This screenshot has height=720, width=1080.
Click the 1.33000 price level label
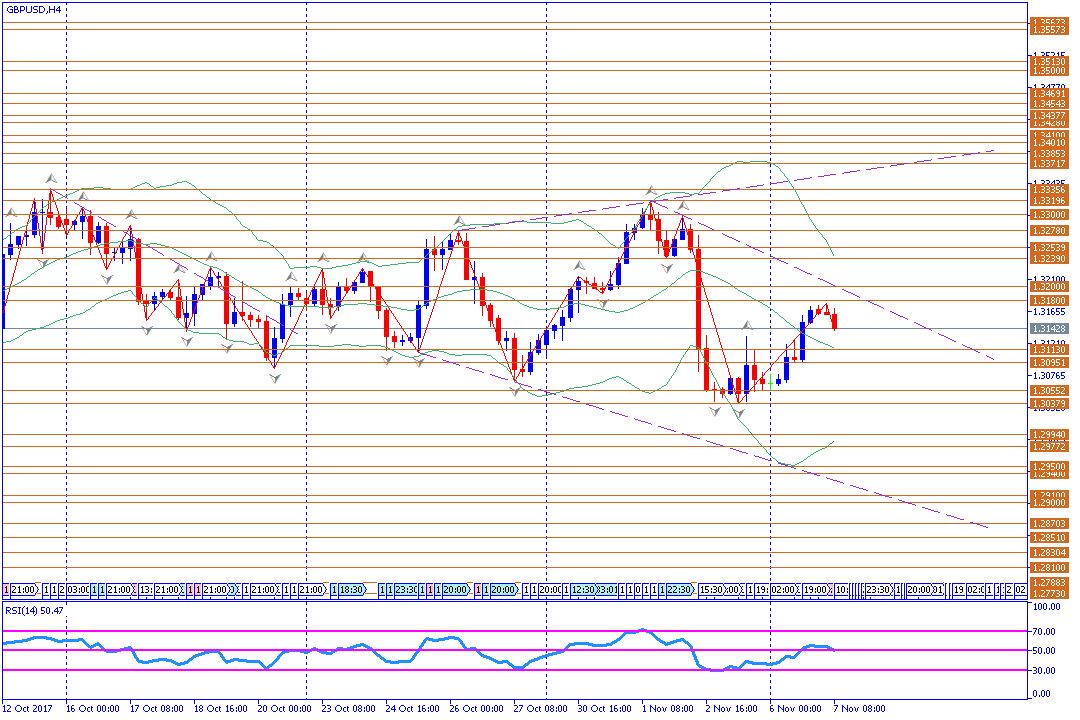coord(1049,215)
